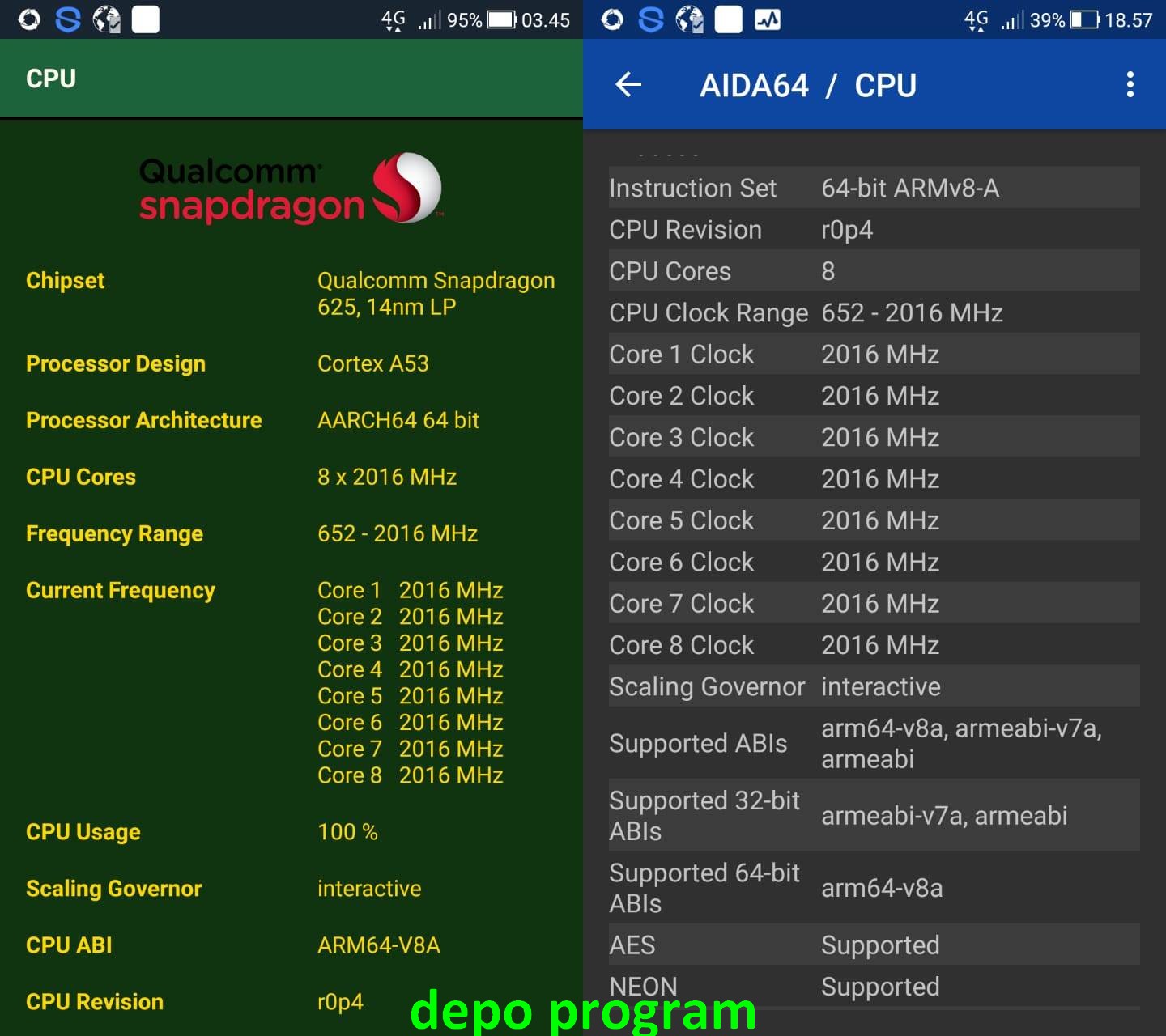Image resolution: width=1166 pixels, height=1036 pixels.
Task: Tap the Supported ABIs row
Action: click(874, 743)
